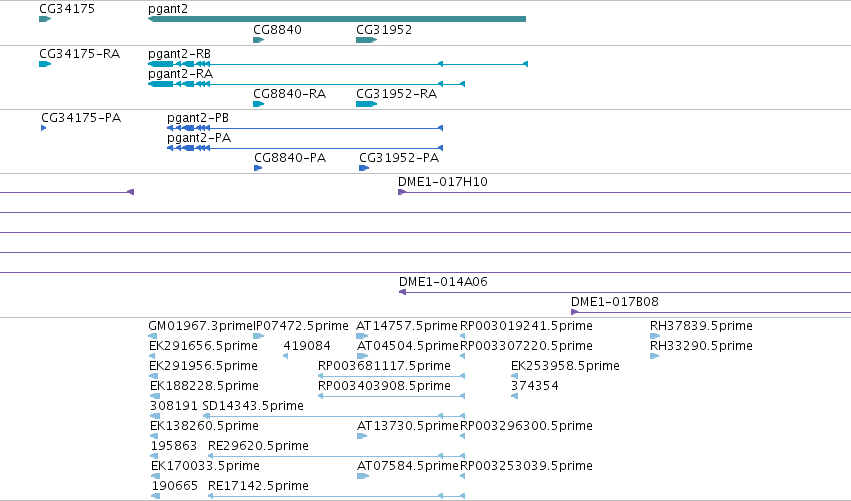
Task: Click the RE17142.5prime EST label
Action: pos(258,486)
